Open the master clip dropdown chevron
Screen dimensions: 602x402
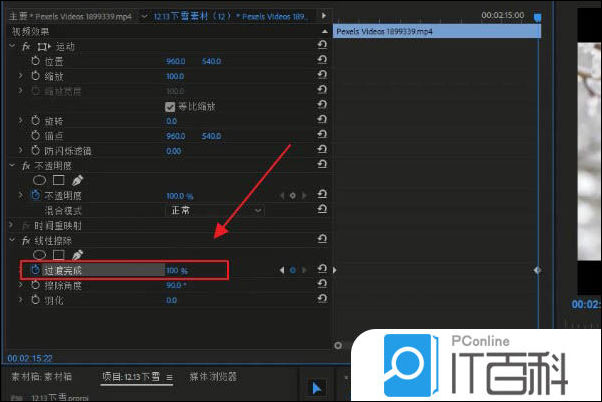click(x=144, y=17)
